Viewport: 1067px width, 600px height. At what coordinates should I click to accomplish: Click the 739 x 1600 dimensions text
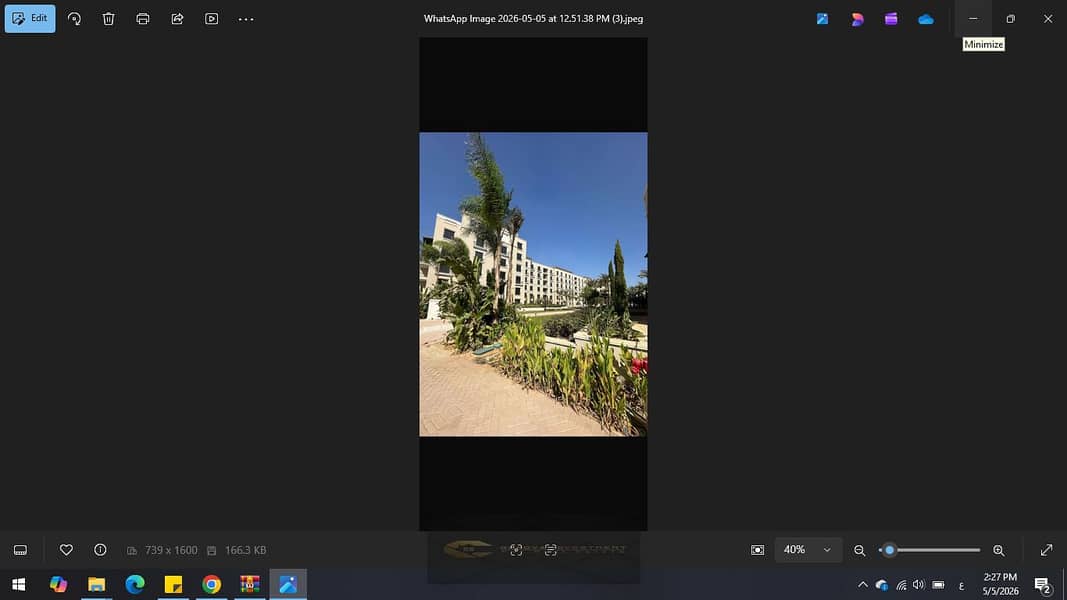(171, 550)
